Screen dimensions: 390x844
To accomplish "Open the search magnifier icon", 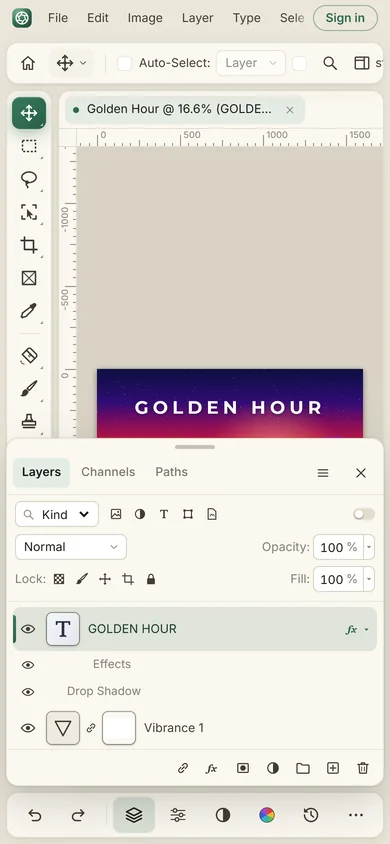I will tap(330, 64).
